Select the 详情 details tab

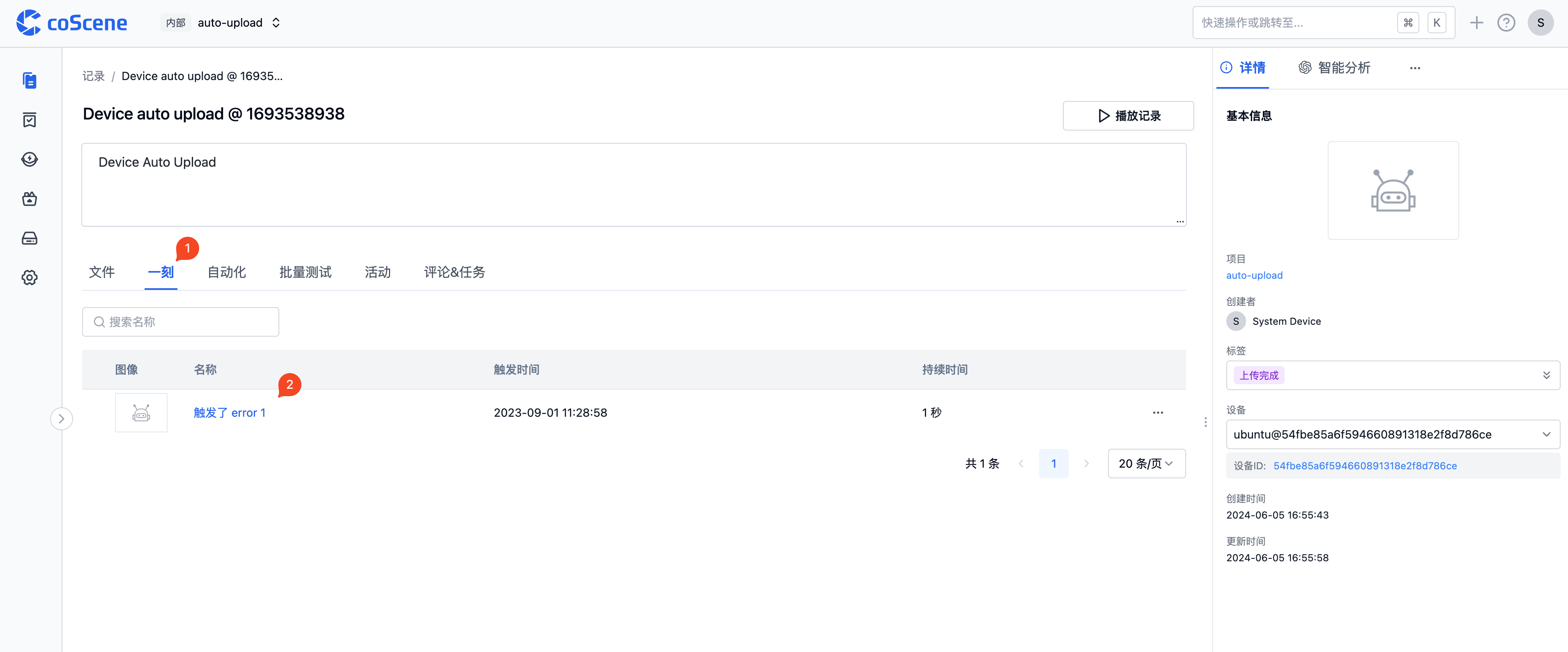pos(1242,68)
